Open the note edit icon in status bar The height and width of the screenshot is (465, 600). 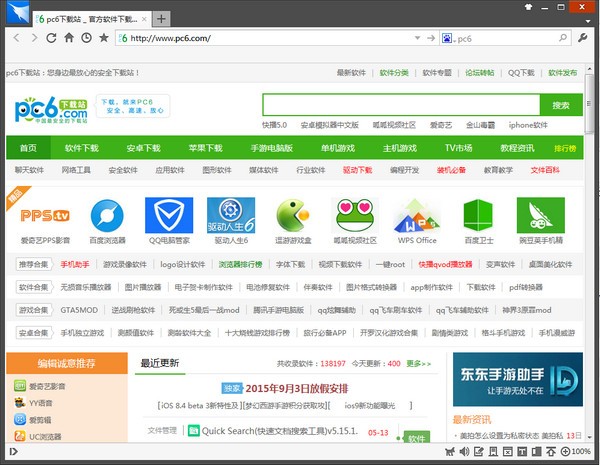pyautogui.click(x=479, y=452)
